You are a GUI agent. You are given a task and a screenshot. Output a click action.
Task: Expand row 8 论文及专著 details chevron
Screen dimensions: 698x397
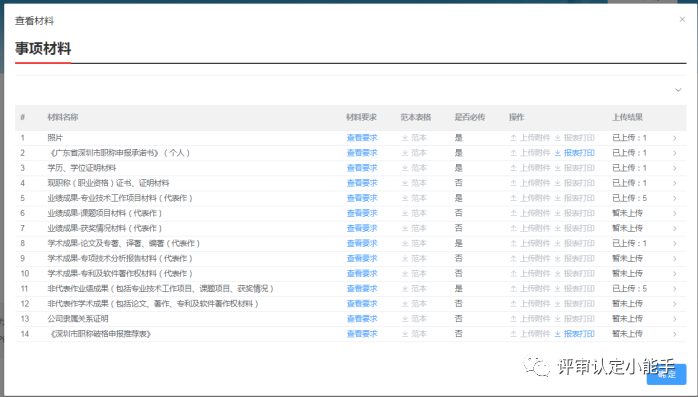coord(675,244)
